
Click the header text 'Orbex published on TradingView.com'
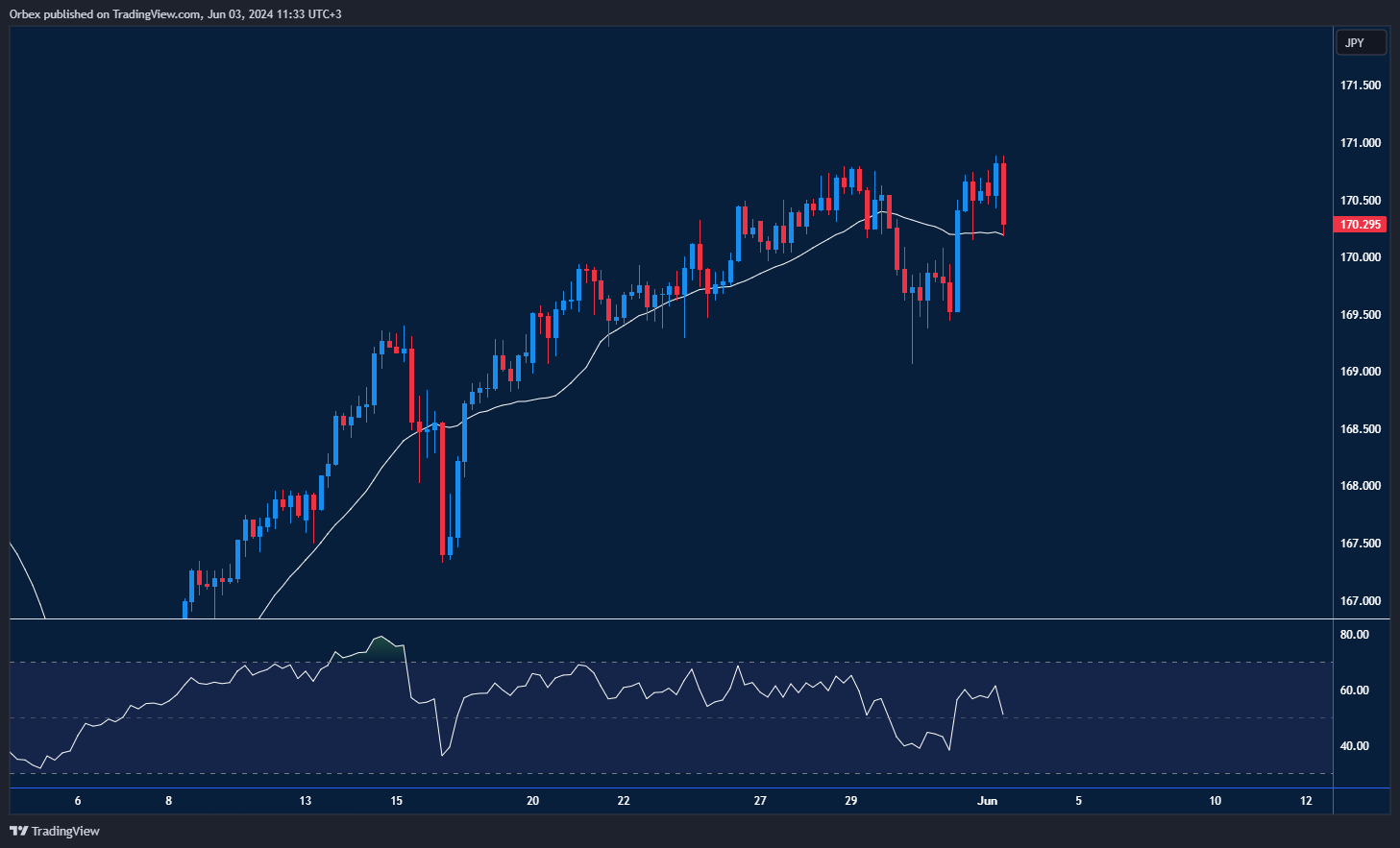coord(106,14)
